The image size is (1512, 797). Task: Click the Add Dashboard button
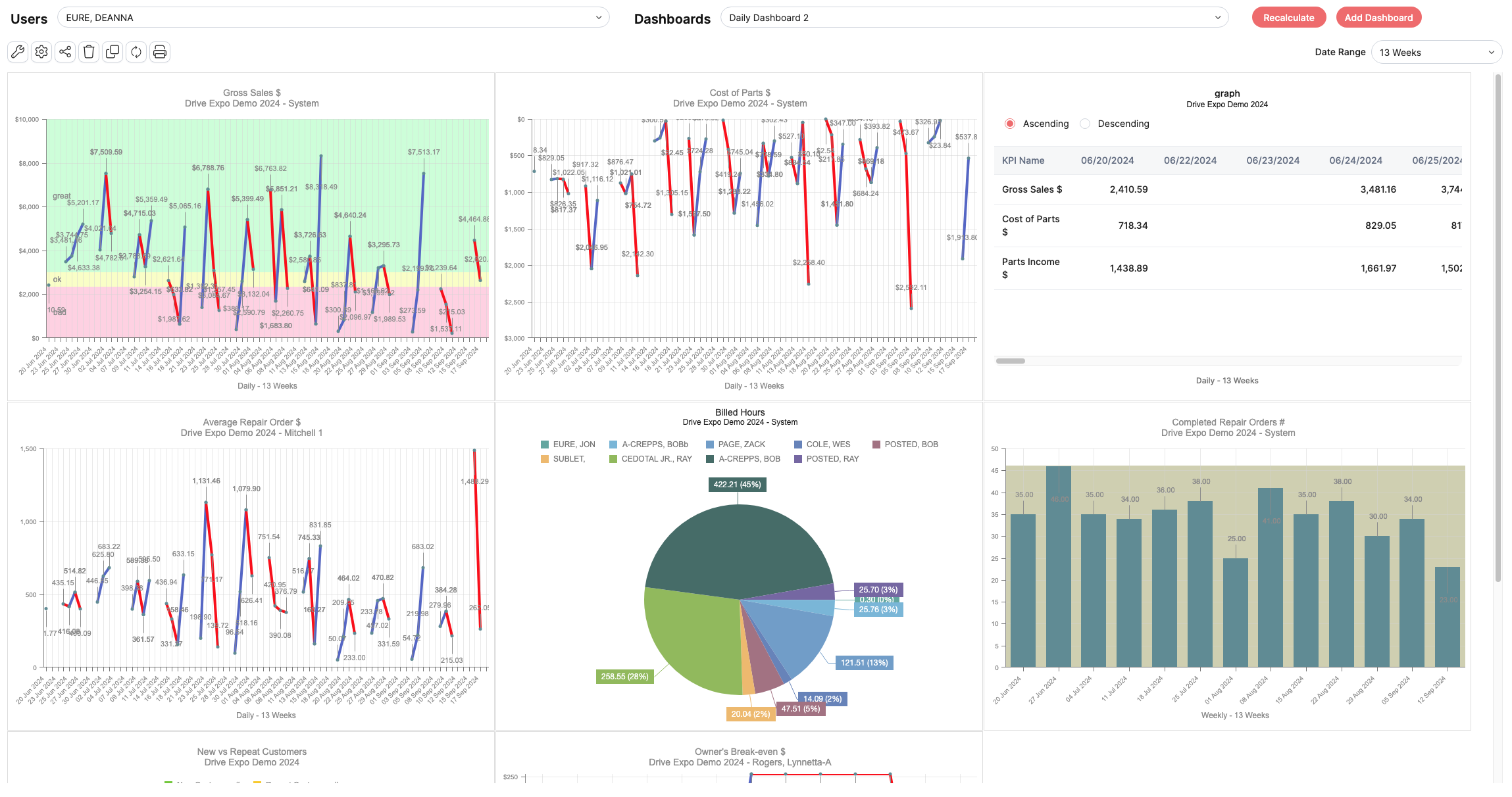[x=1378, y=18]
